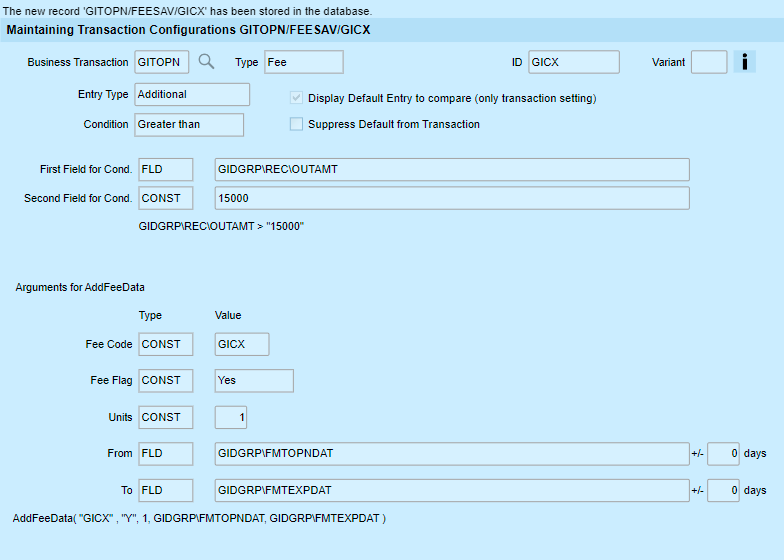Click the second condition value 15000

click(452, 198)
